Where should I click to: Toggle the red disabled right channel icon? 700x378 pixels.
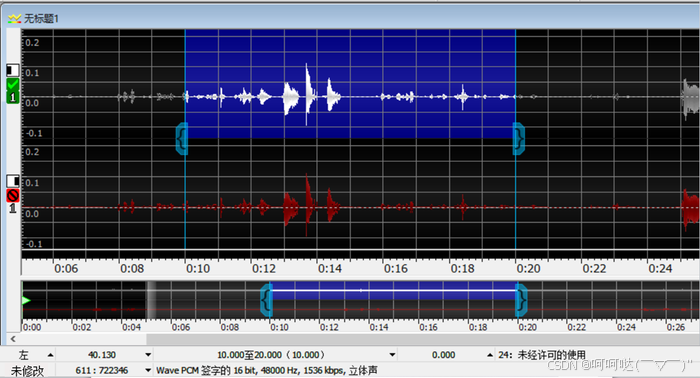[12, 195]
